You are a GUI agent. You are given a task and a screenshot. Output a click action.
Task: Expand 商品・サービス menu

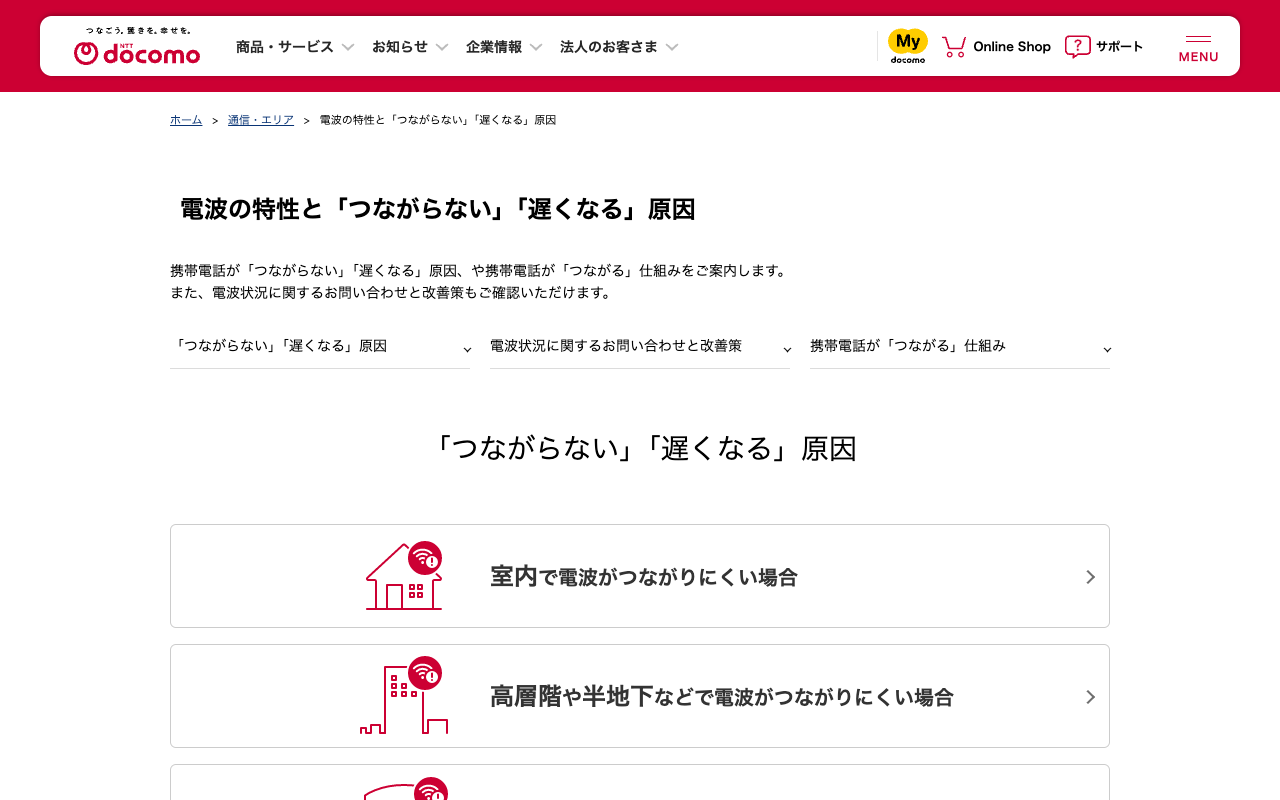[295, 47]
